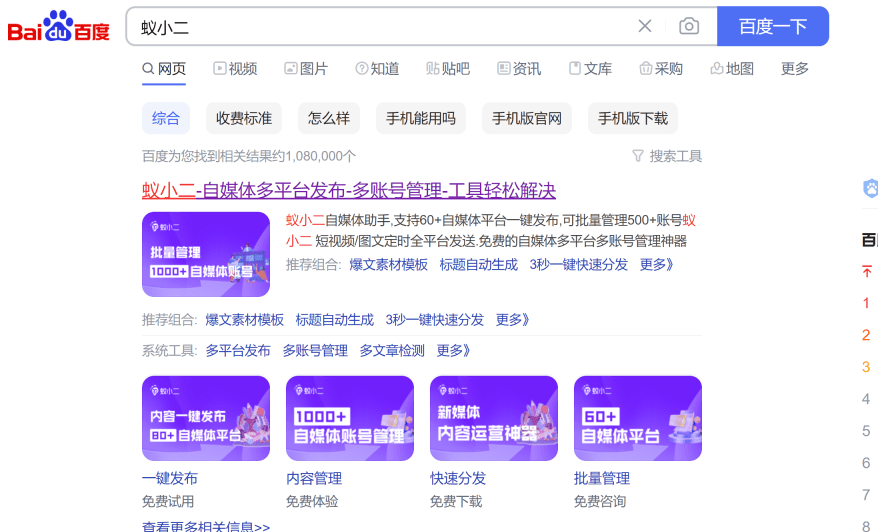
Task: Click the 百度一下 search button
Action: click(773, 26)
